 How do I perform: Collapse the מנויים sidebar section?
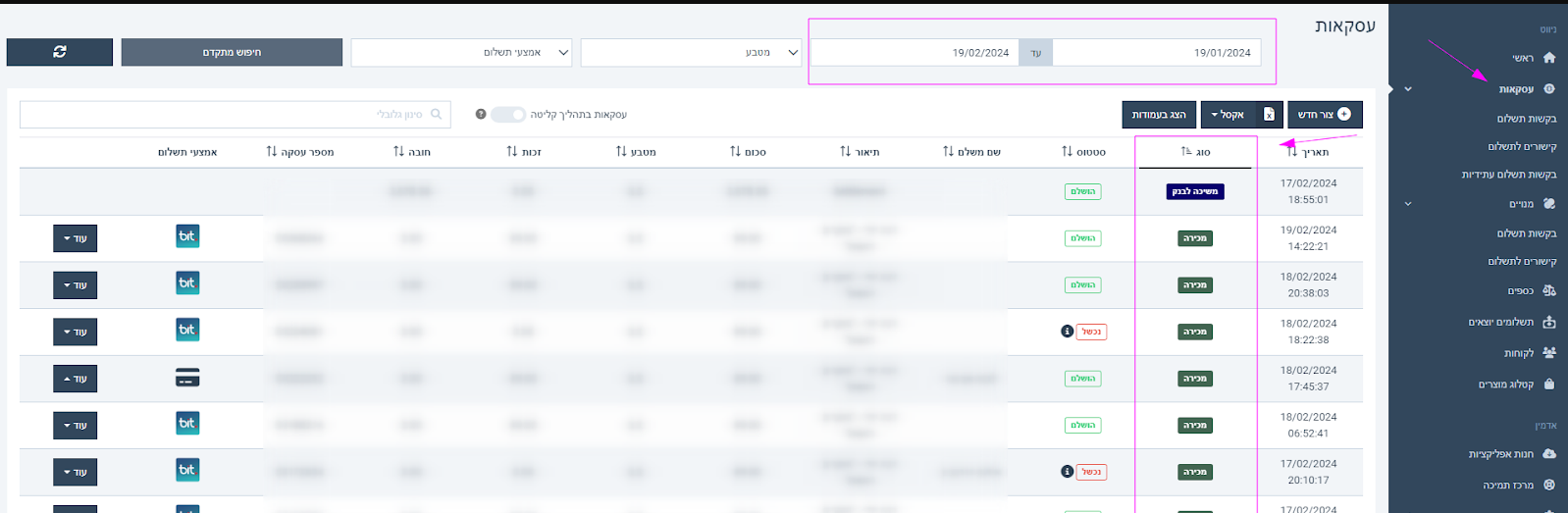tap(1408, 204)
